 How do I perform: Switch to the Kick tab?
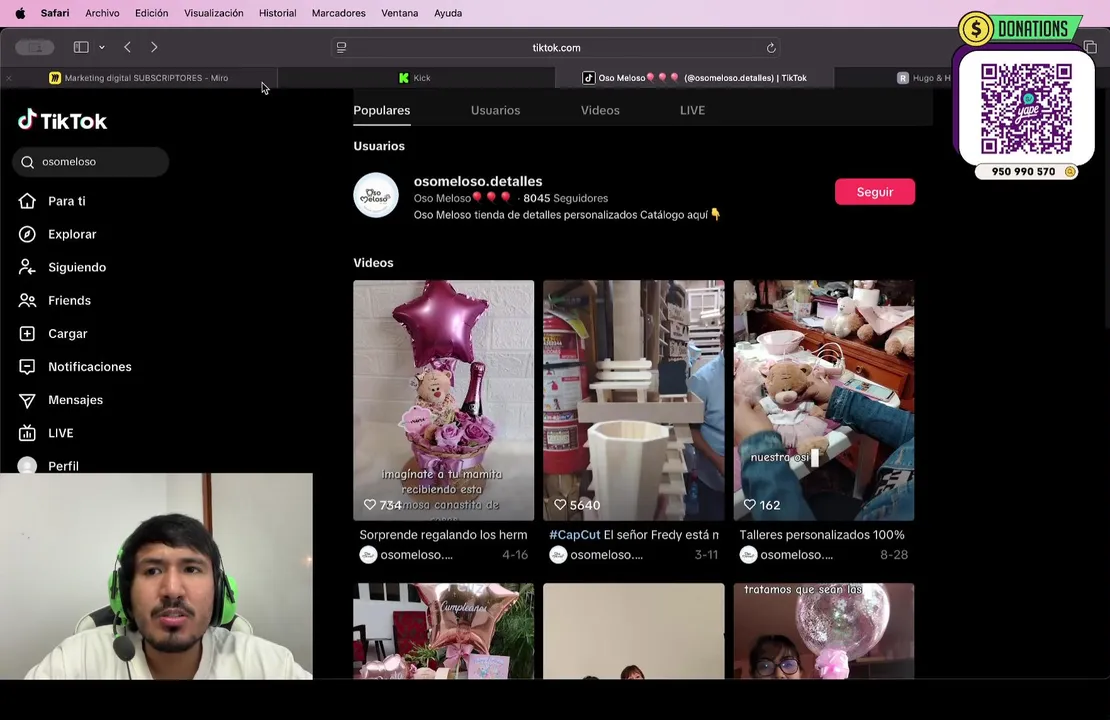416,78
